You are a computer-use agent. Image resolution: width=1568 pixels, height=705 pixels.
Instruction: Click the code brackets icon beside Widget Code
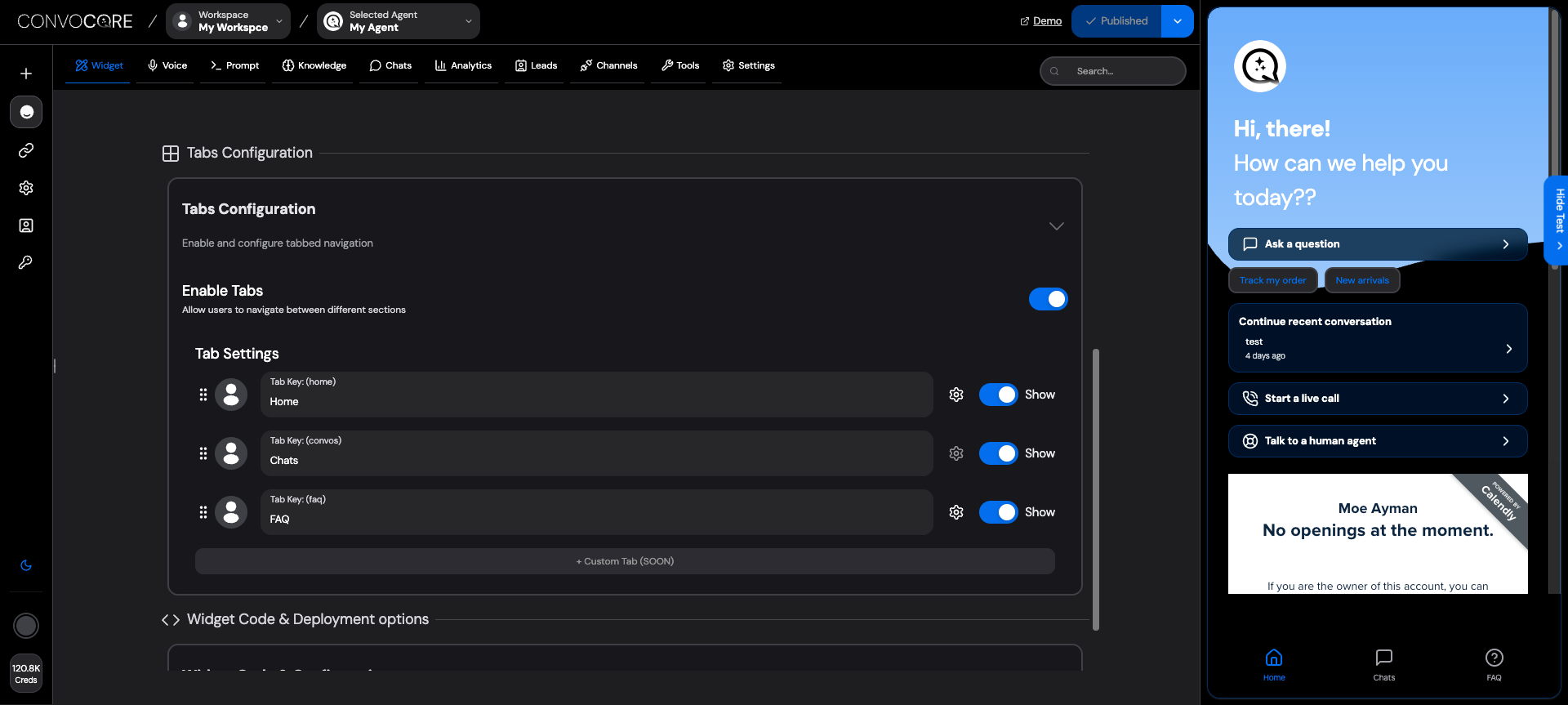tap(171, 620)
